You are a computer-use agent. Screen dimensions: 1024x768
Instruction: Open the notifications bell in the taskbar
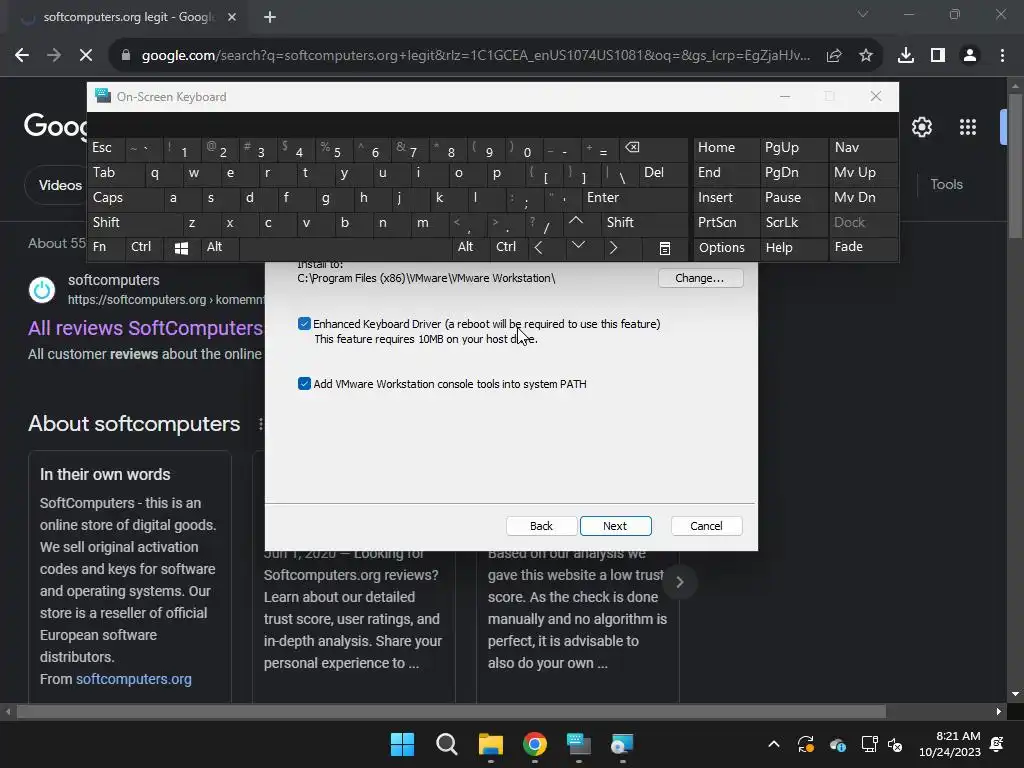997,744
